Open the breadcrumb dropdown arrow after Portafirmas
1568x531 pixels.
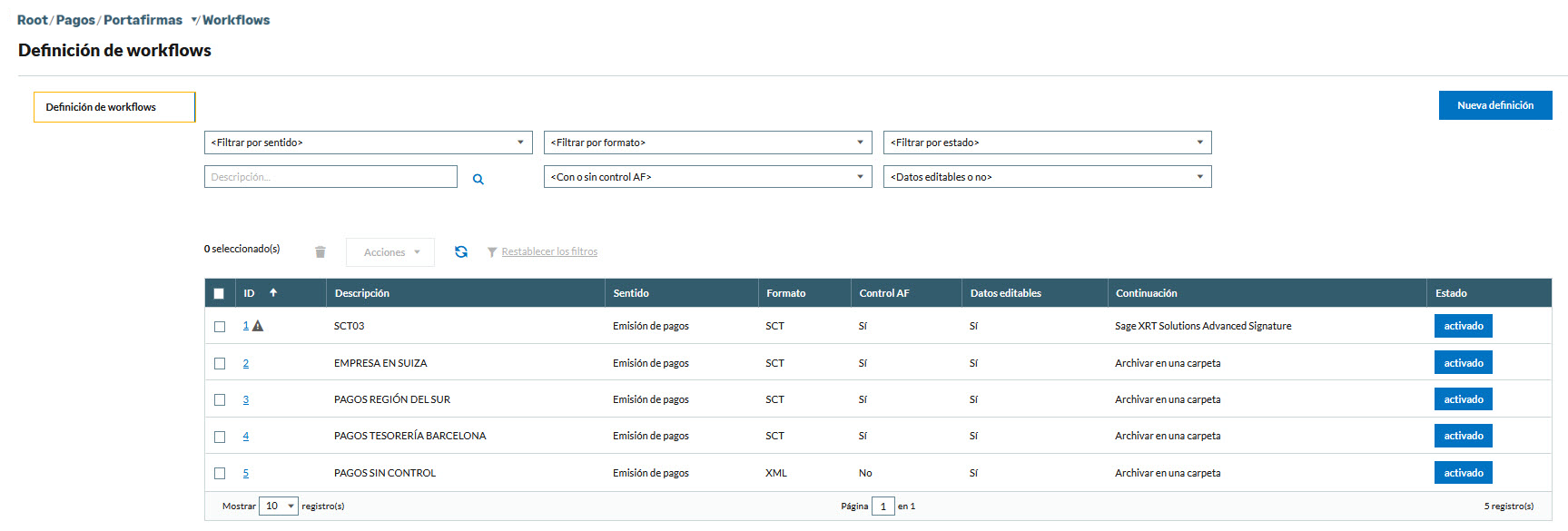tap(194, 21)
